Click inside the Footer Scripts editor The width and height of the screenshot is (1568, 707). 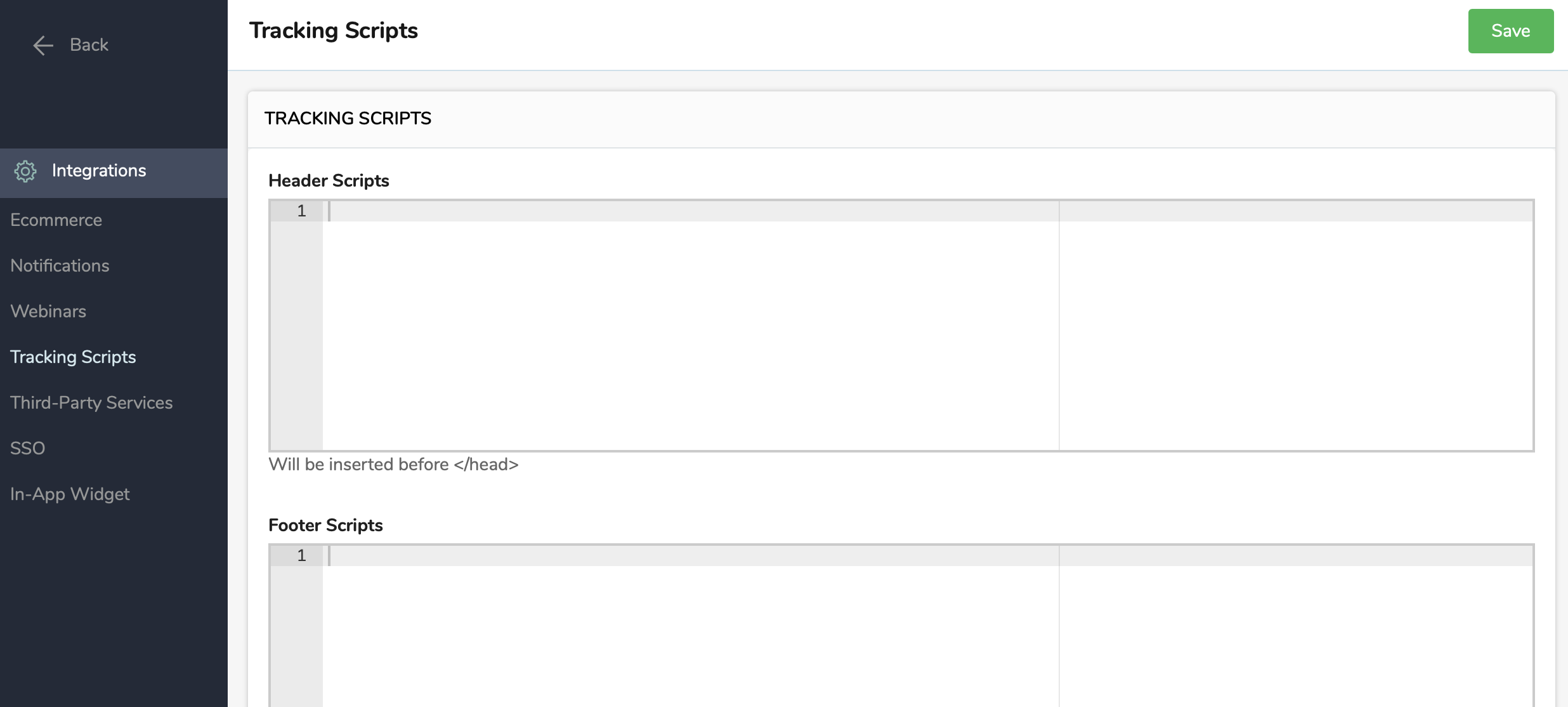coord(927,626)
